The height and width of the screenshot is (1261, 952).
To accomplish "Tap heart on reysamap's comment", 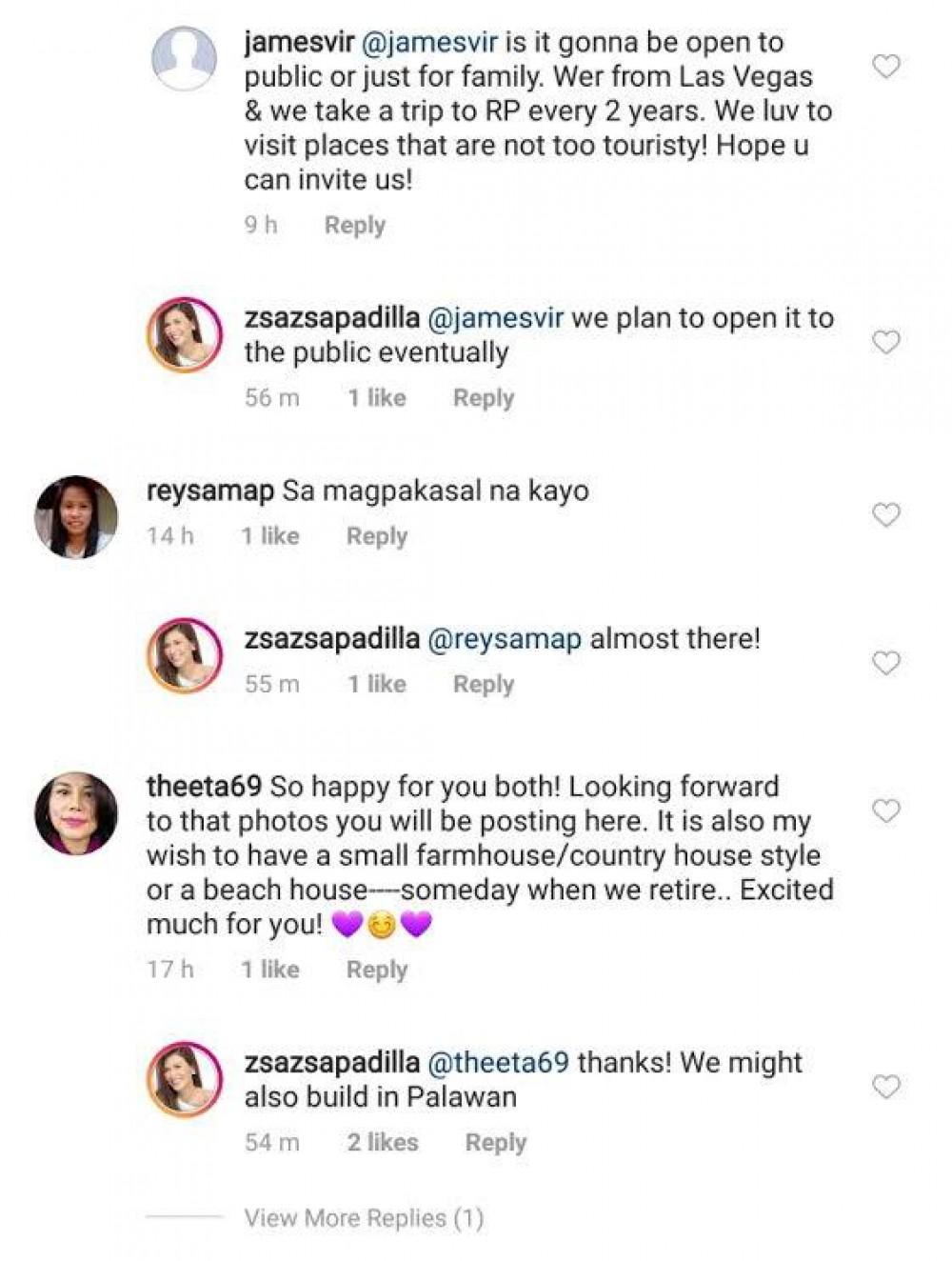I will pos(886,515).
